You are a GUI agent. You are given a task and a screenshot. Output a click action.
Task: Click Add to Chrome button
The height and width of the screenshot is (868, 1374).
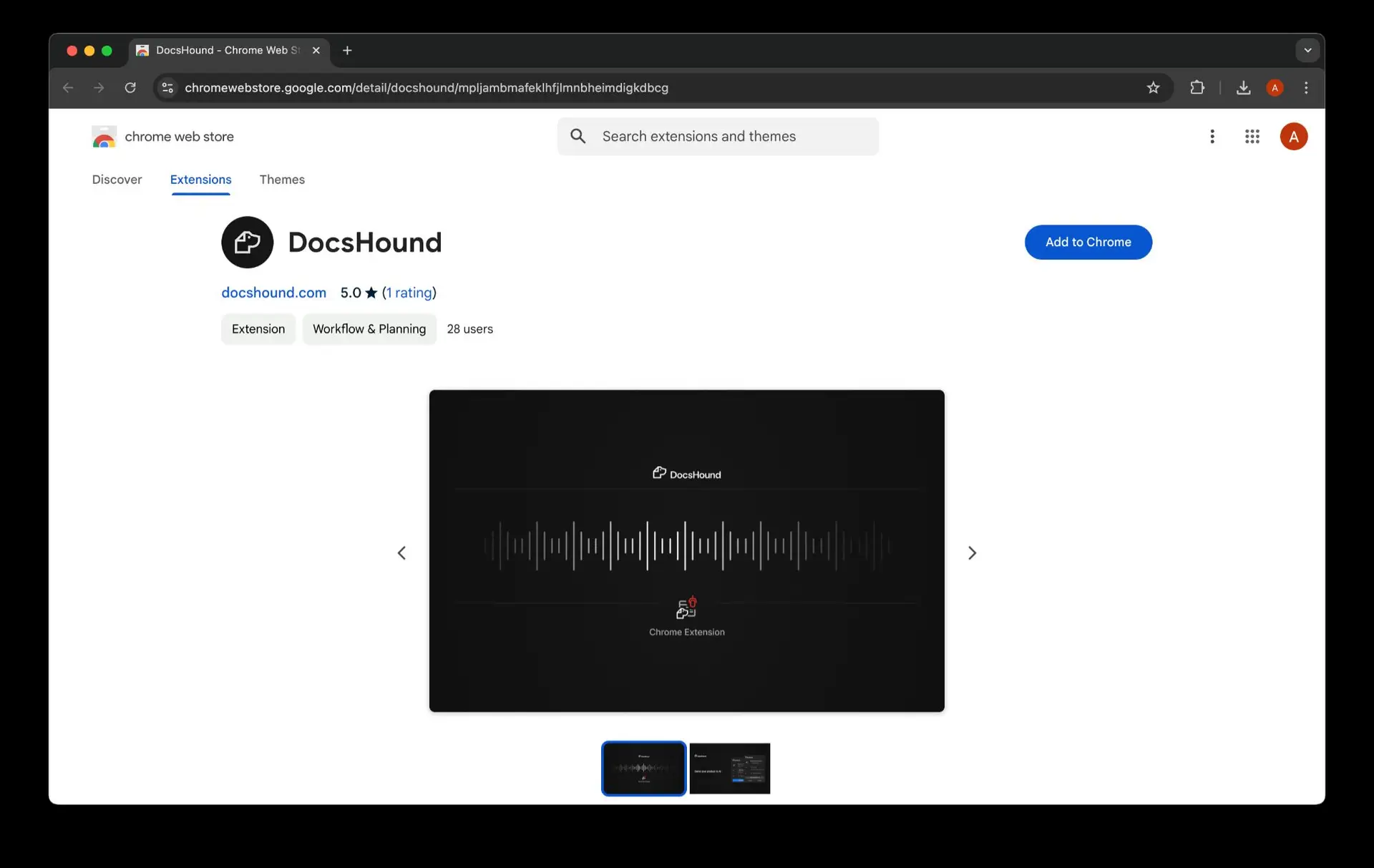pos(1088,242)
